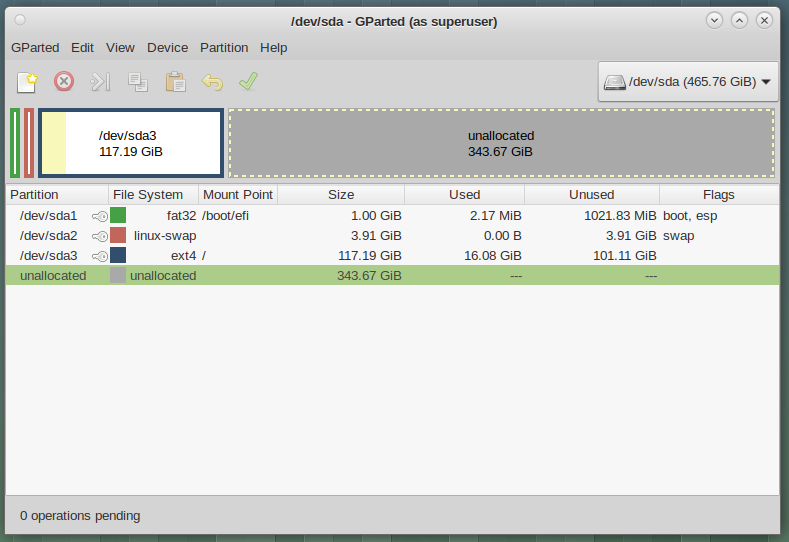Sort by the File System column header
The height and width of the screenshot is (542, 789).
click(x=148, y=194)
